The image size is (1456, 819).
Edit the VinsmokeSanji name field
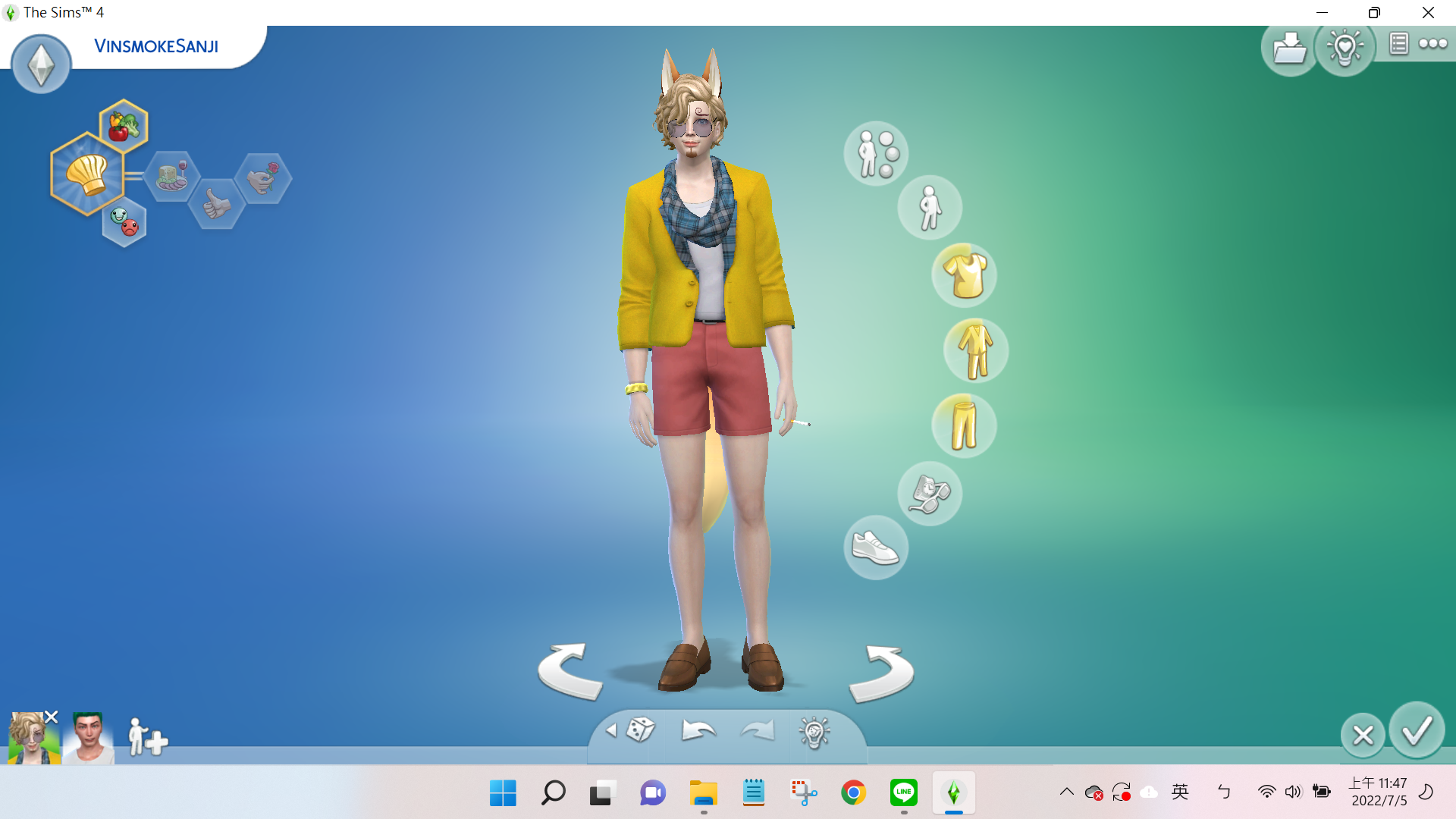pos(156,46)
